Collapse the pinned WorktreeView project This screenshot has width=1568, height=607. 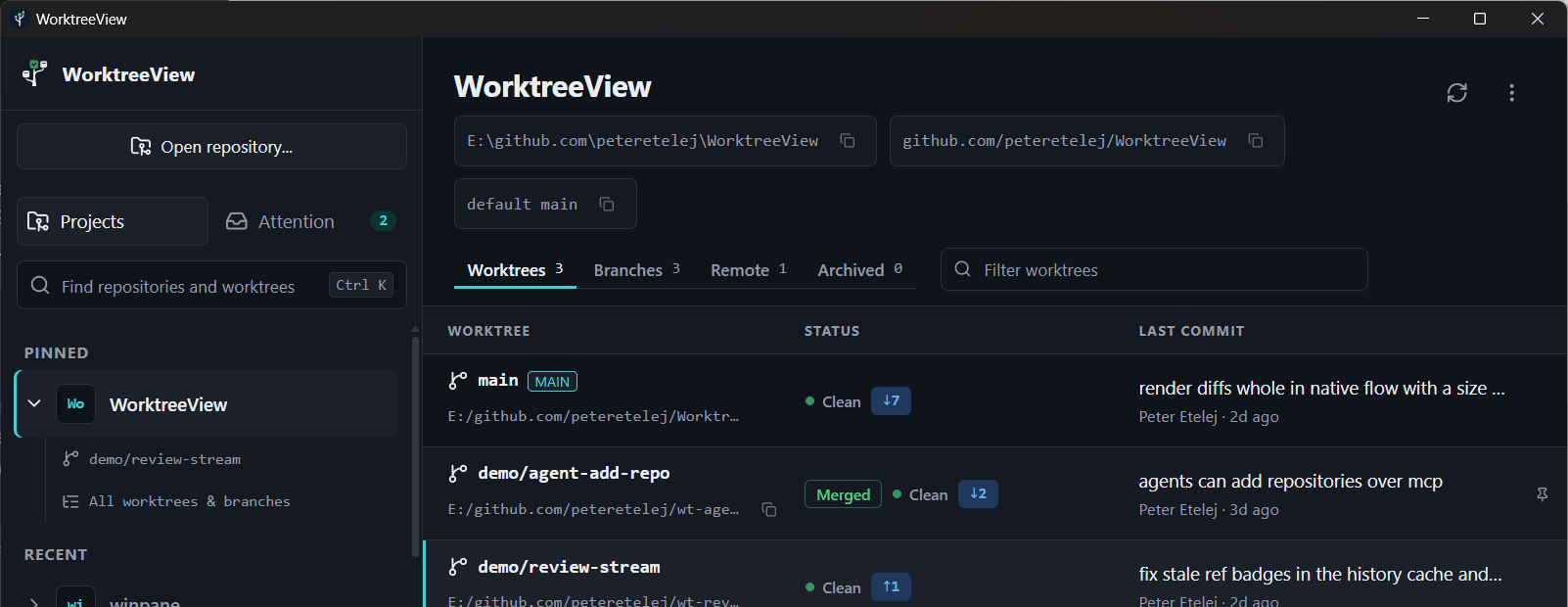(x=34, y=403)
